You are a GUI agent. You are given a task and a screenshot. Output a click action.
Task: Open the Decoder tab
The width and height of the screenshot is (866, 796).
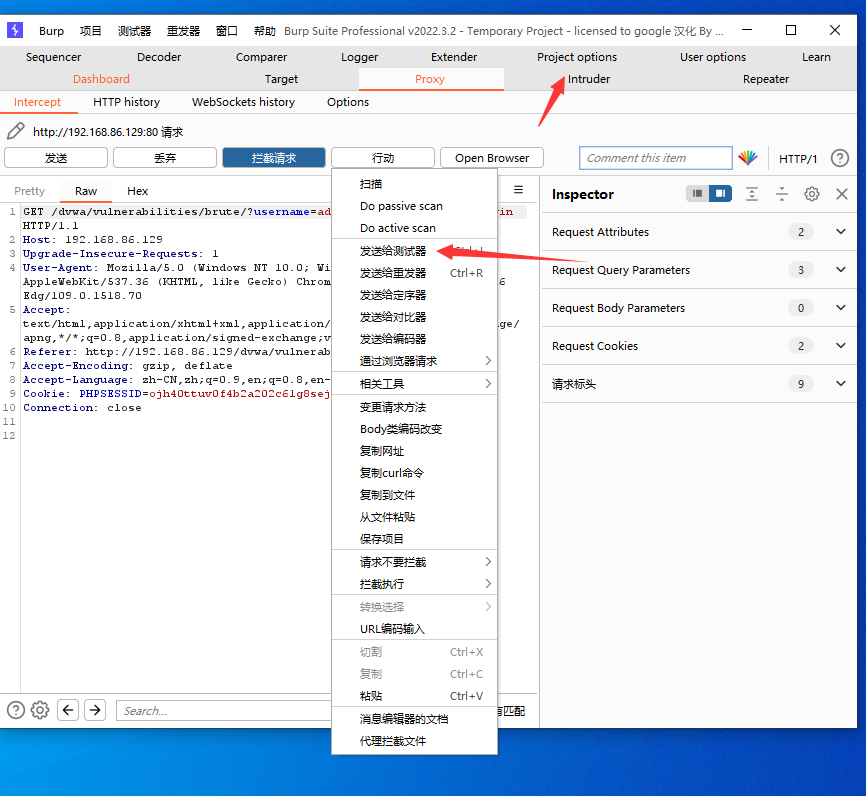159,57
